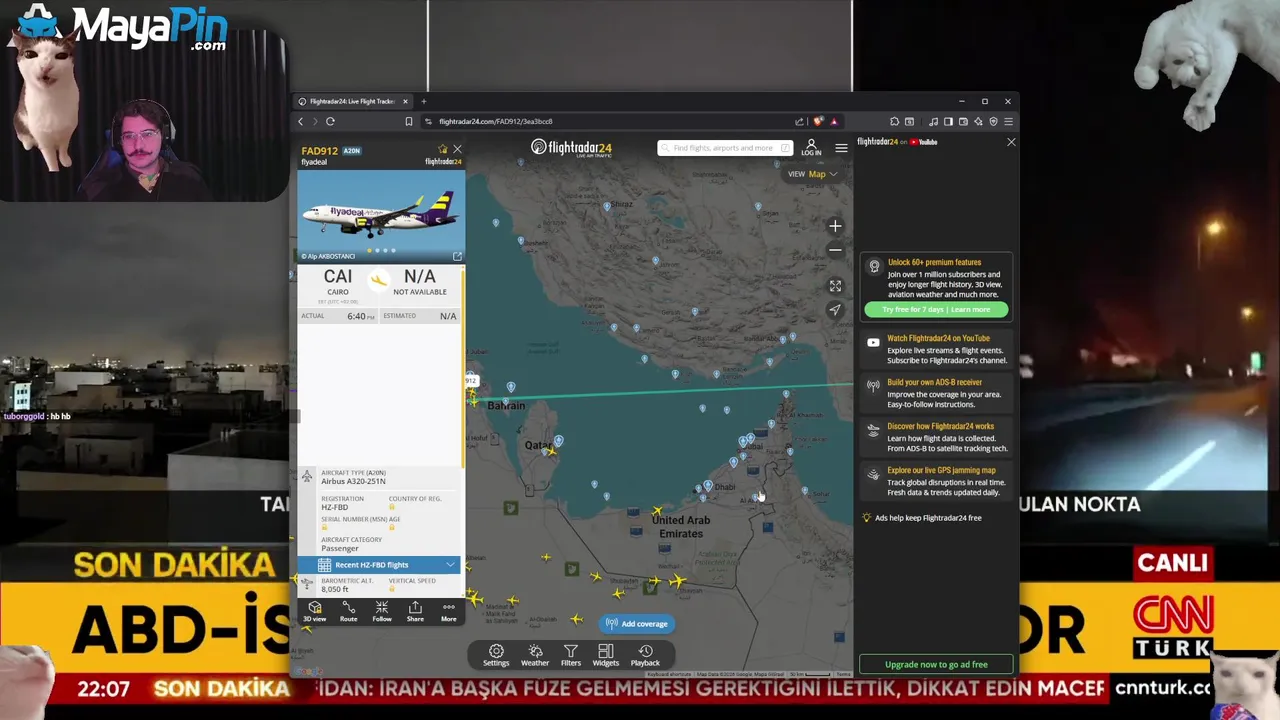This screenshot has height=720, width=1280.
Task: Click Upgrade now to go ad free
Action: [x=936, y=664]
